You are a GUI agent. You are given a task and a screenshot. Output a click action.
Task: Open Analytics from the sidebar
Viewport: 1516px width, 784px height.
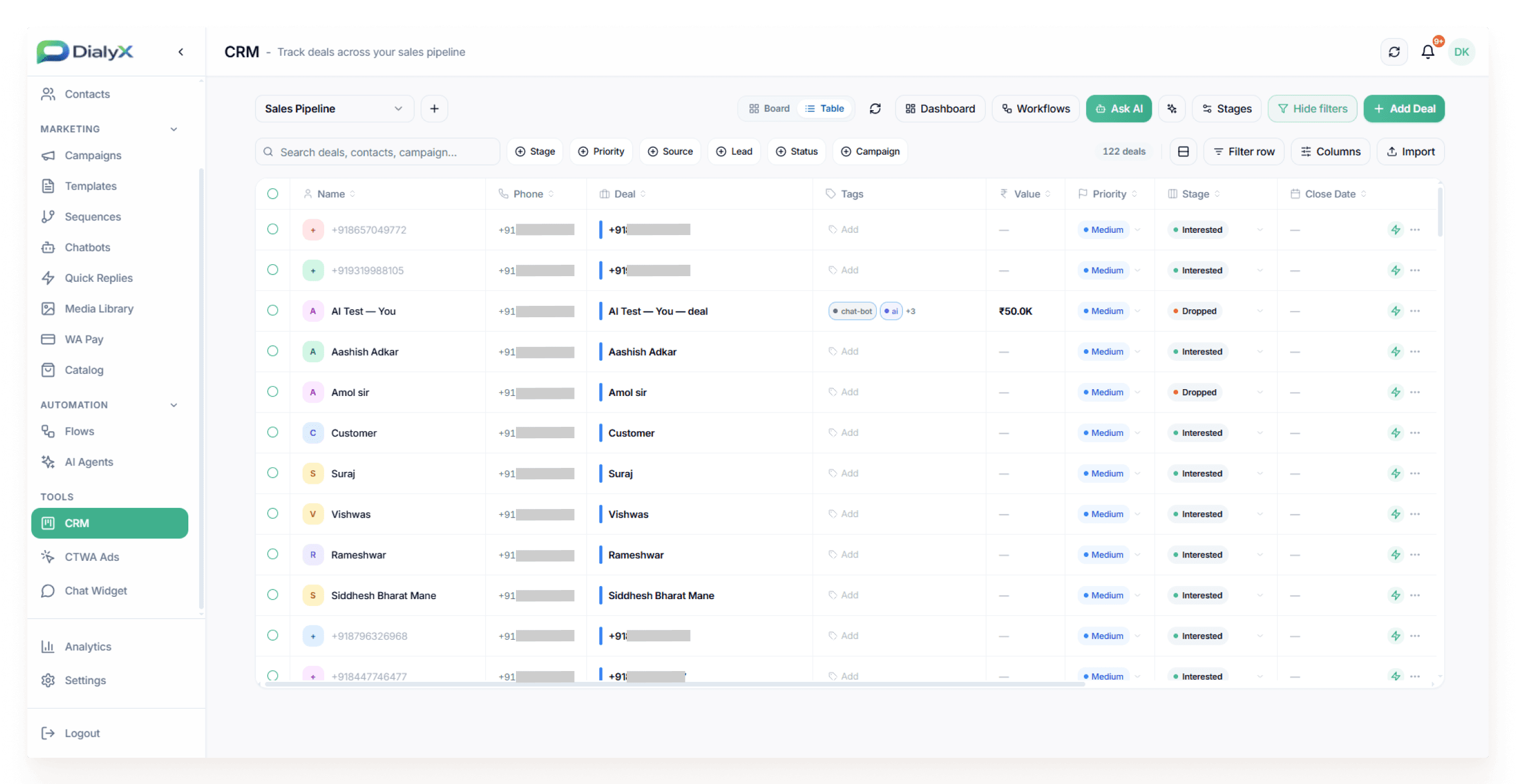(x=88, y=646)
